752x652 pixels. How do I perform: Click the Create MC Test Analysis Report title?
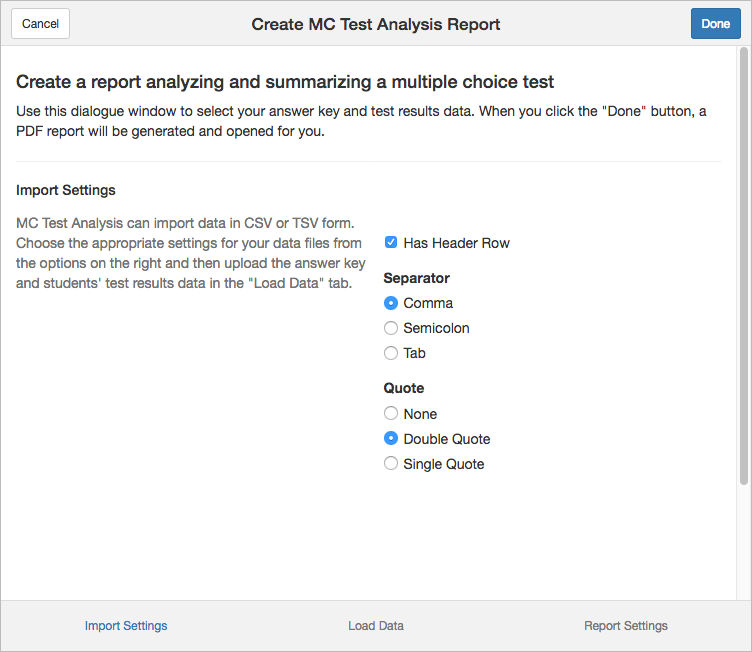pyautogui.click(x=376, y=24)
